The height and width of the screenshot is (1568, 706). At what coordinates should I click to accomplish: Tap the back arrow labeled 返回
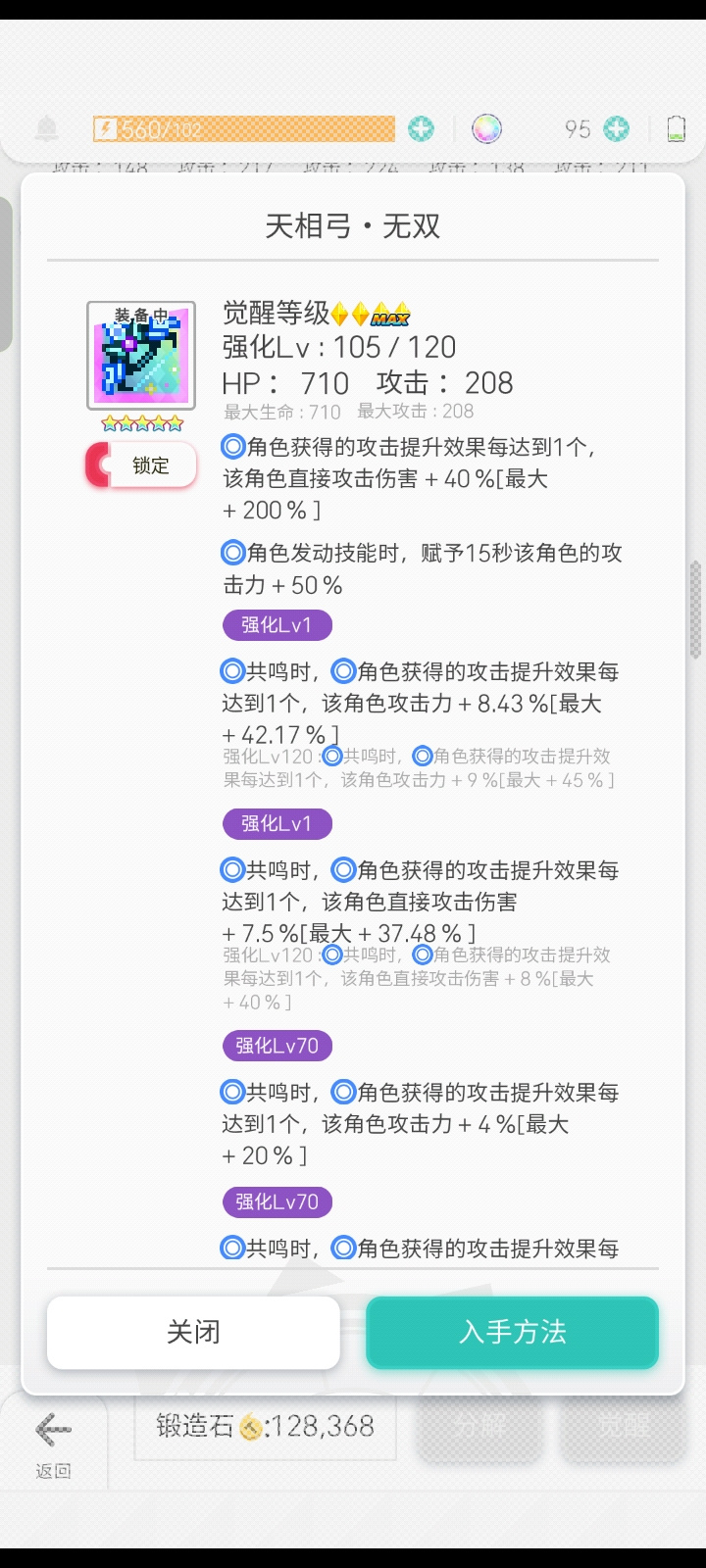point(53,1443)
